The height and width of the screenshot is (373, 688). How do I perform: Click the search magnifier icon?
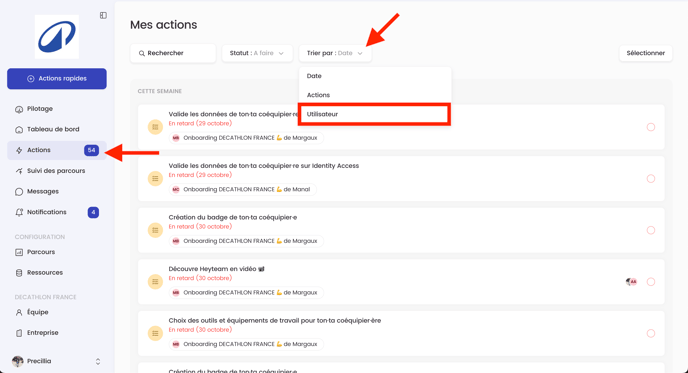142,54
